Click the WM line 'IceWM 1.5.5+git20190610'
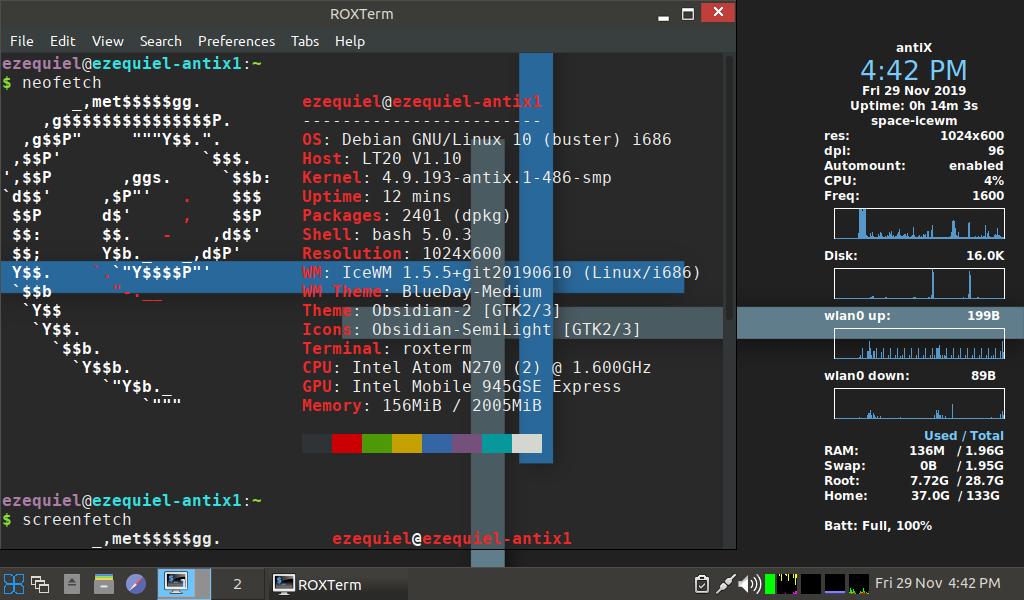Screen dimensions: 1024x600 501,272
